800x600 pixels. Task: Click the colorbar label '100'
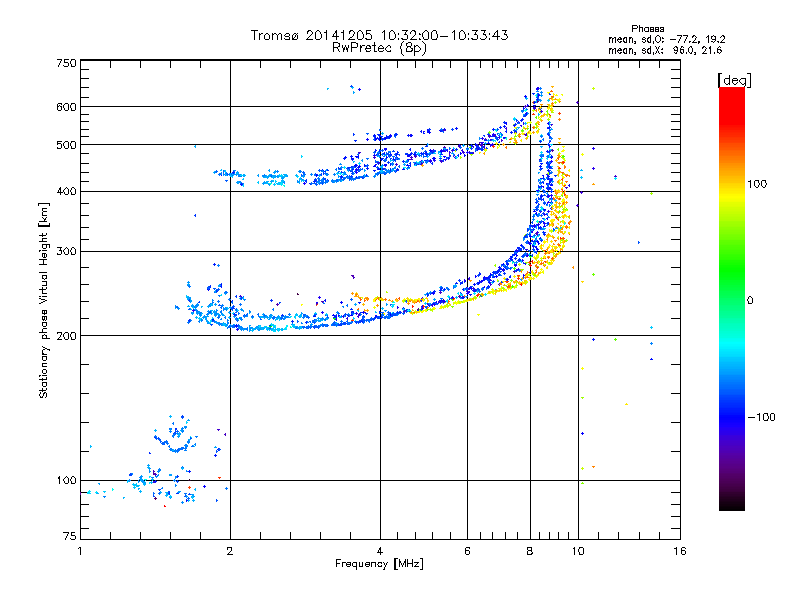[x=757, y=184]
